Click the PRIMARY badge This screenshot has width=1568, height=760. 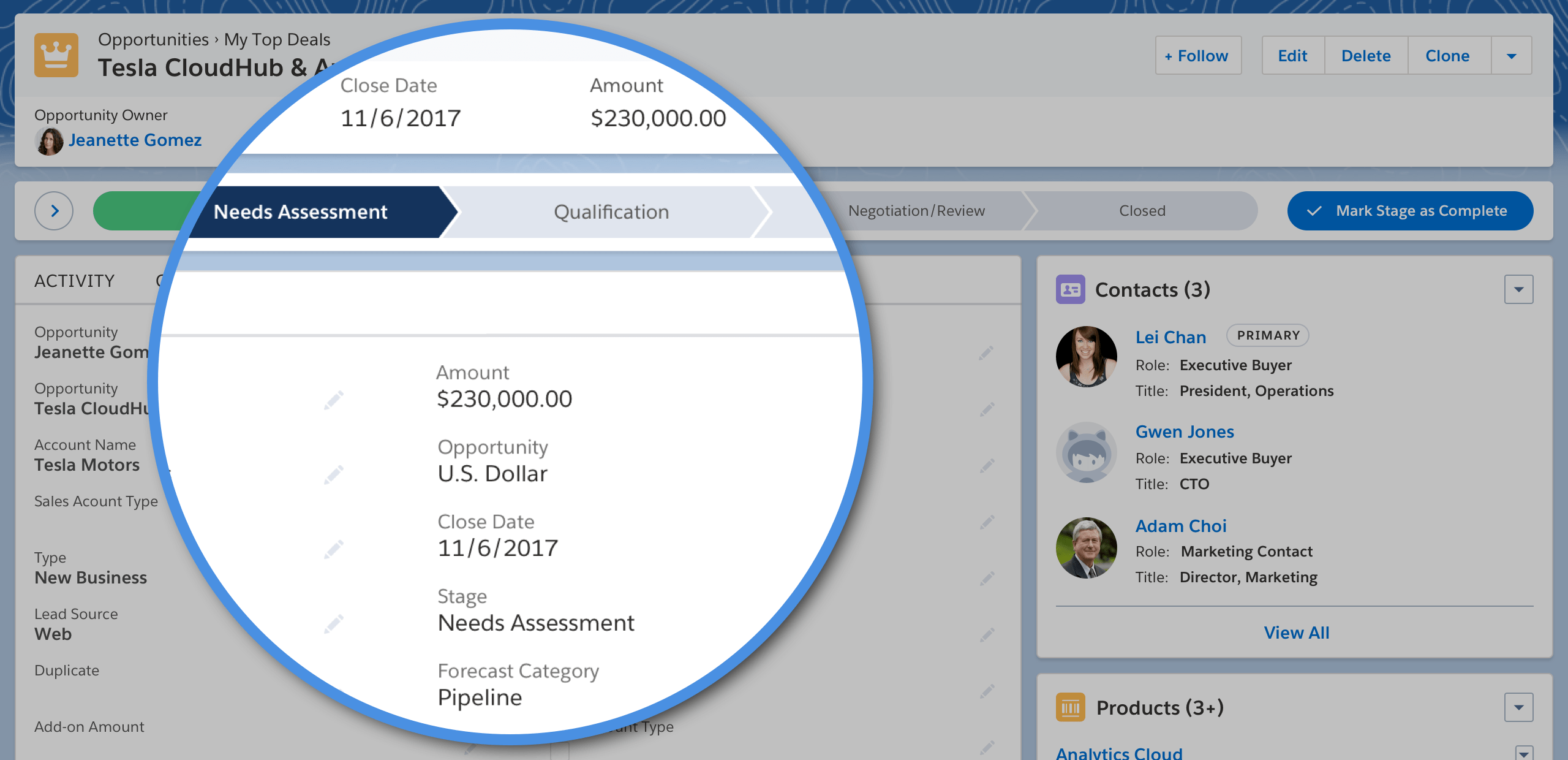1268,335
